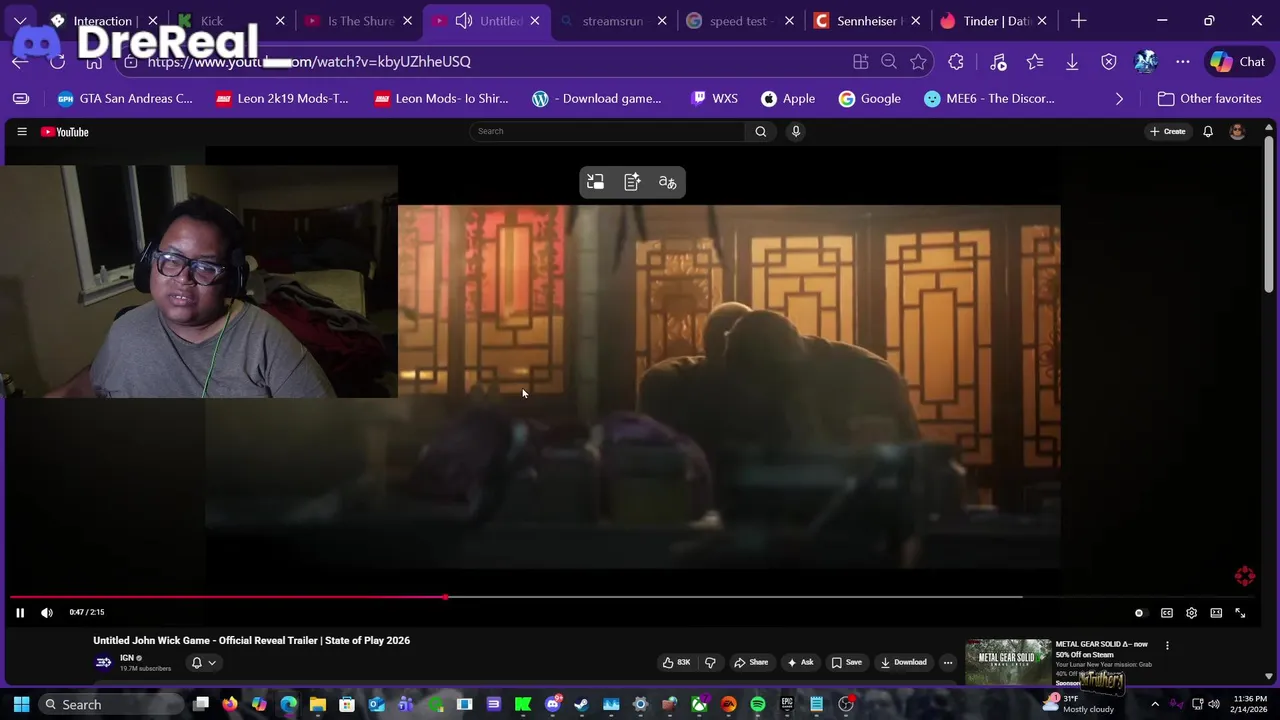Open the WXS bookmark
Image resolution: width=1280 pixels, height=720 pixels.
714,99
